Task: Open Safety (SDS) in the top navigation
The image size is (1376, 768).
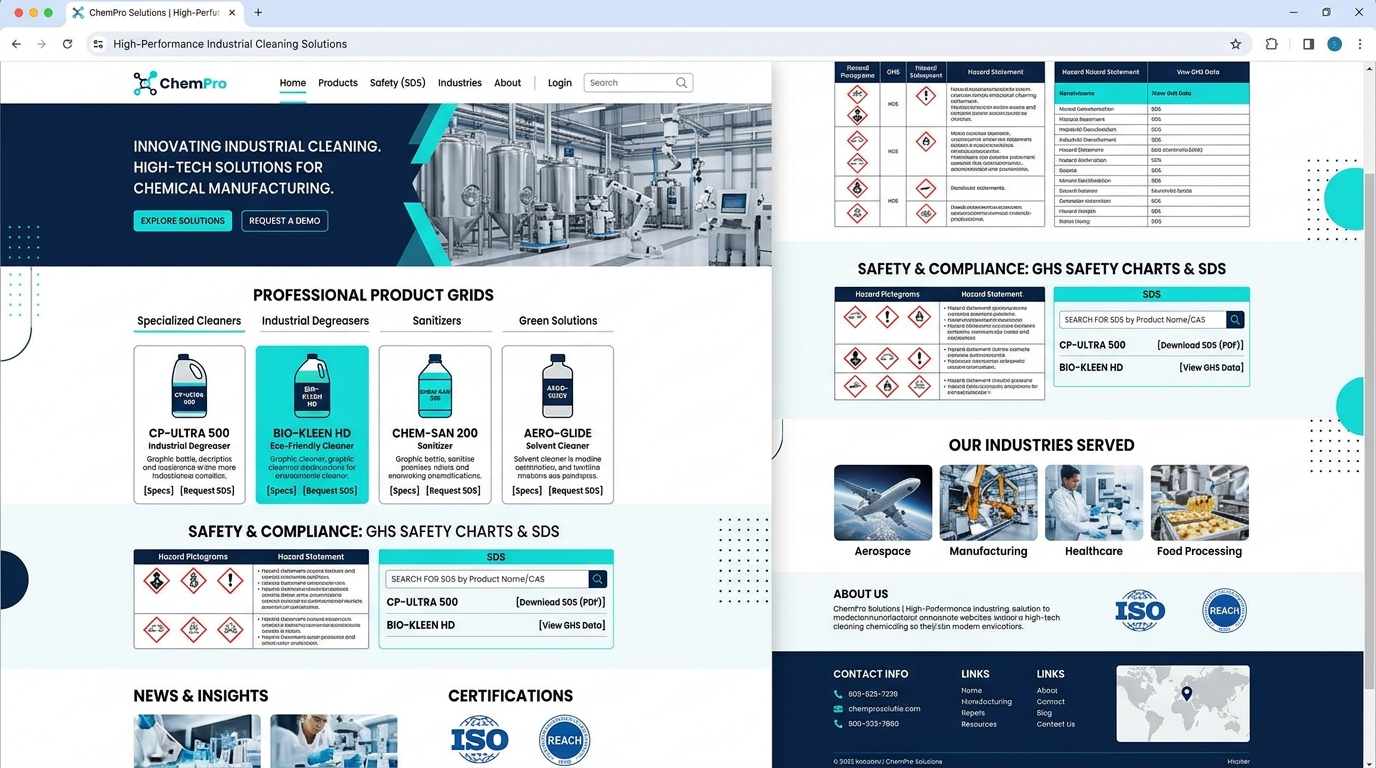Action: pyautogui.click(x=397, y=83)
